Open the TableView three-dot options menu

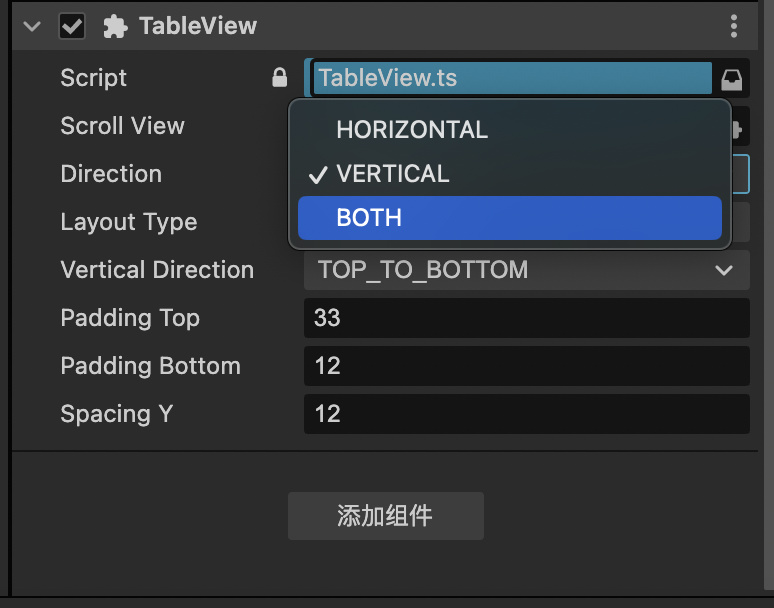coord(734,27)
